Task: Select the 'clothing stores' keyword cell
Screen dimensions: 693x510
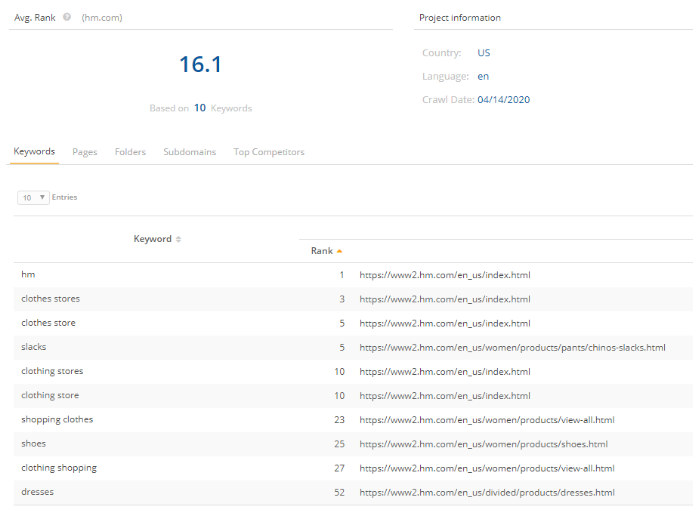Action: tap(52, 371)
